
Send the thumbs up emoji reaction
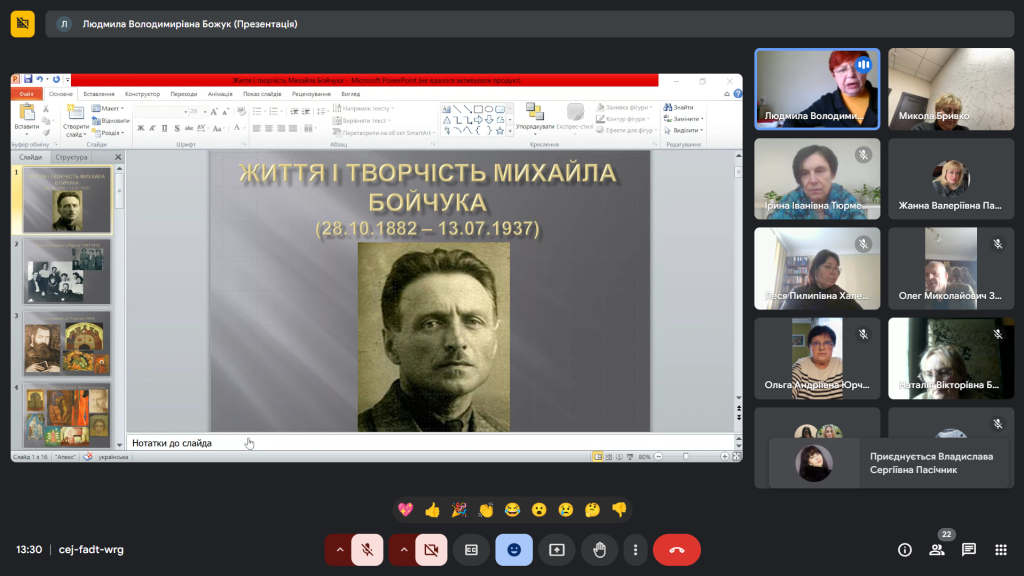pyautogui.click(x=432, y=509)
